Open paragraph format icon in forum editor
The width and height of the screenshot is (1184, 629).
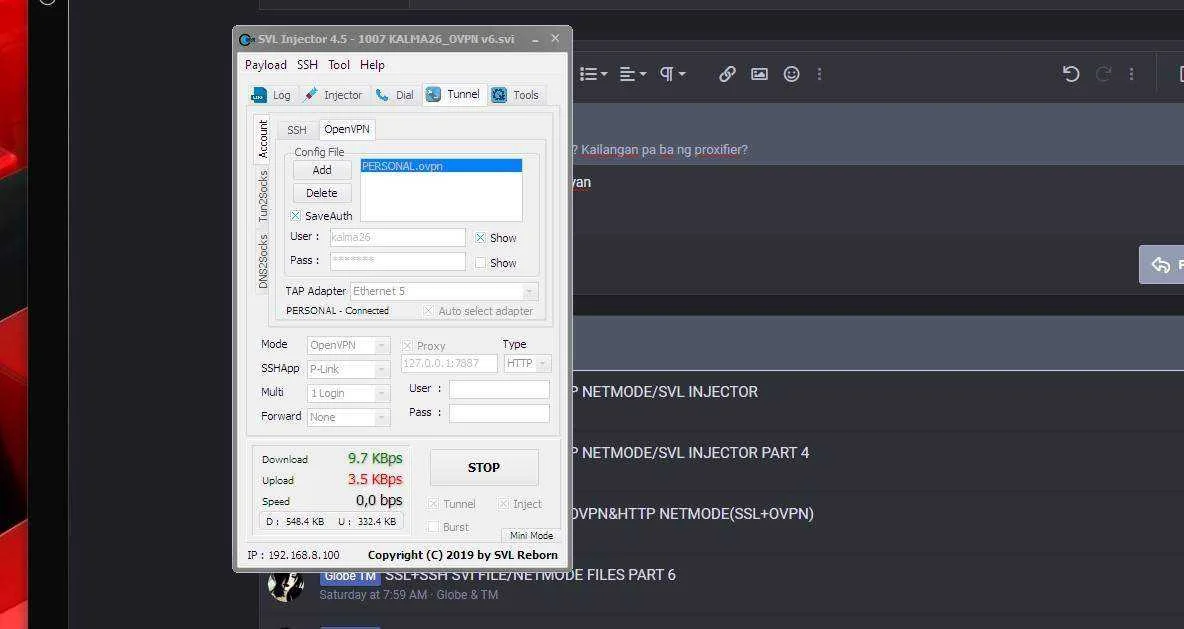[672, 74]
